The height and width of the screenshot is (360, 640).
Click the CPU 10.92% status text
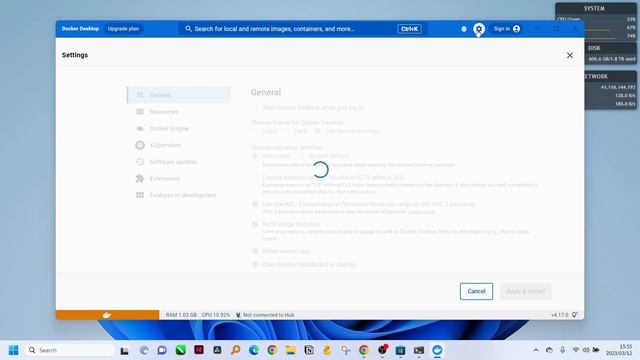(x=216, y=315)
